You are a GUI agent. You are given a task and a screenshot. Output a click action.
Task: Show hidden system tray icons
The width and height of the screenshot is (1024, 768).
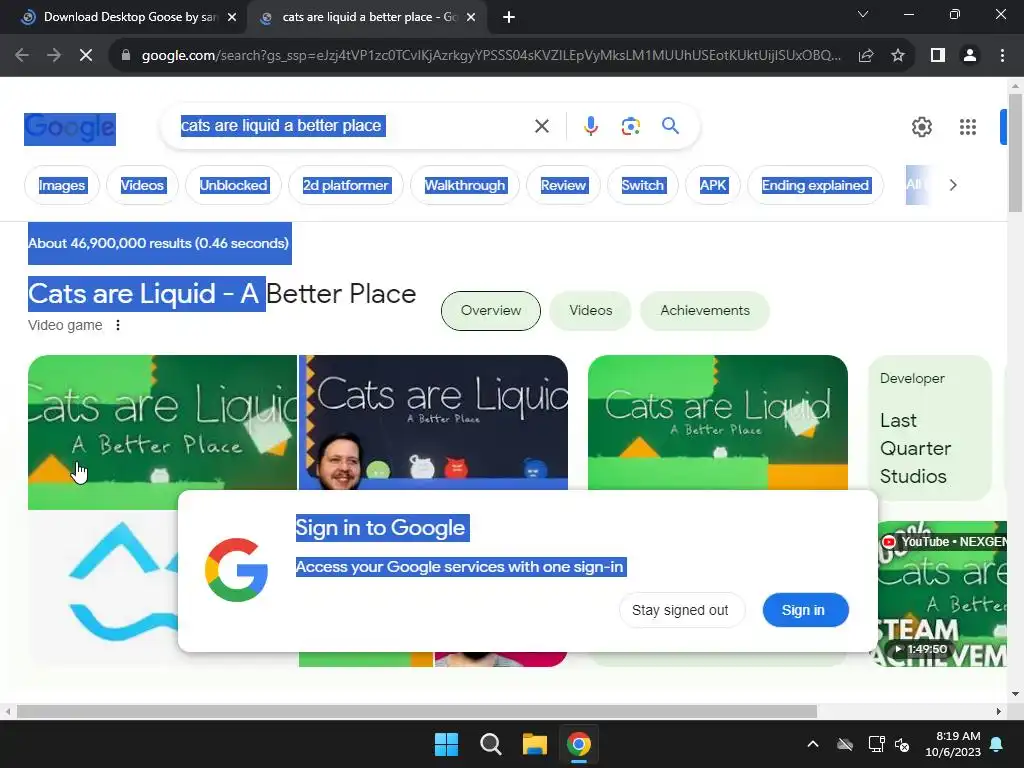pyautogui.click(x=813, y=744)
